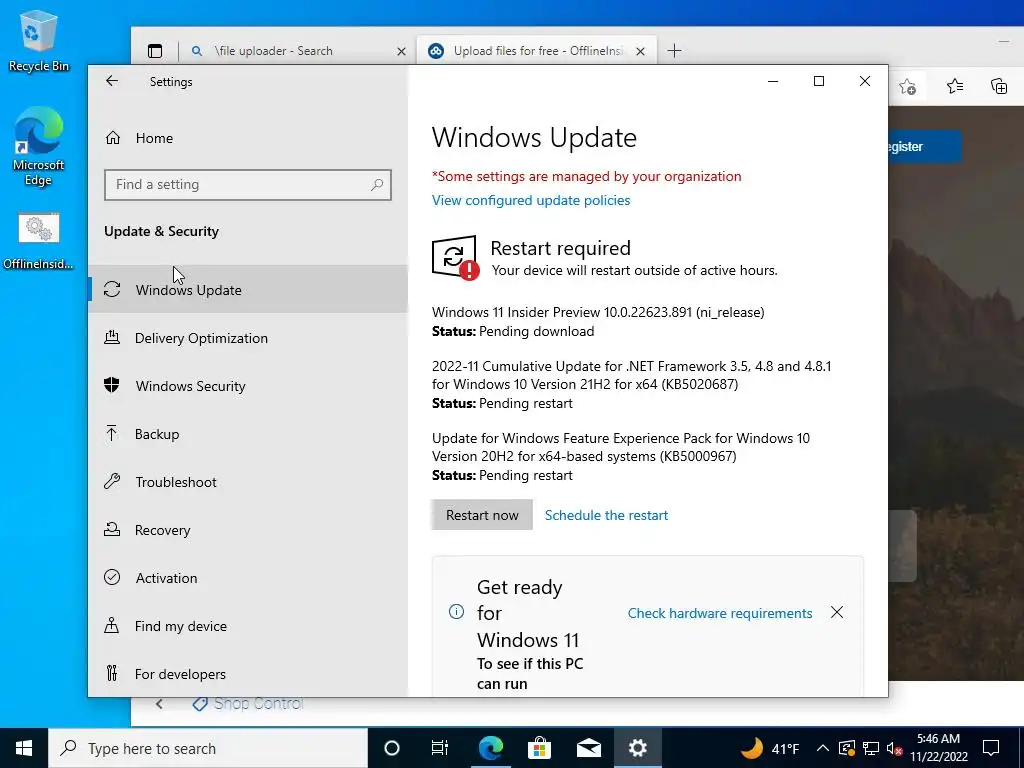Open Cortana from the taskbar

click(x=392, y=748)
